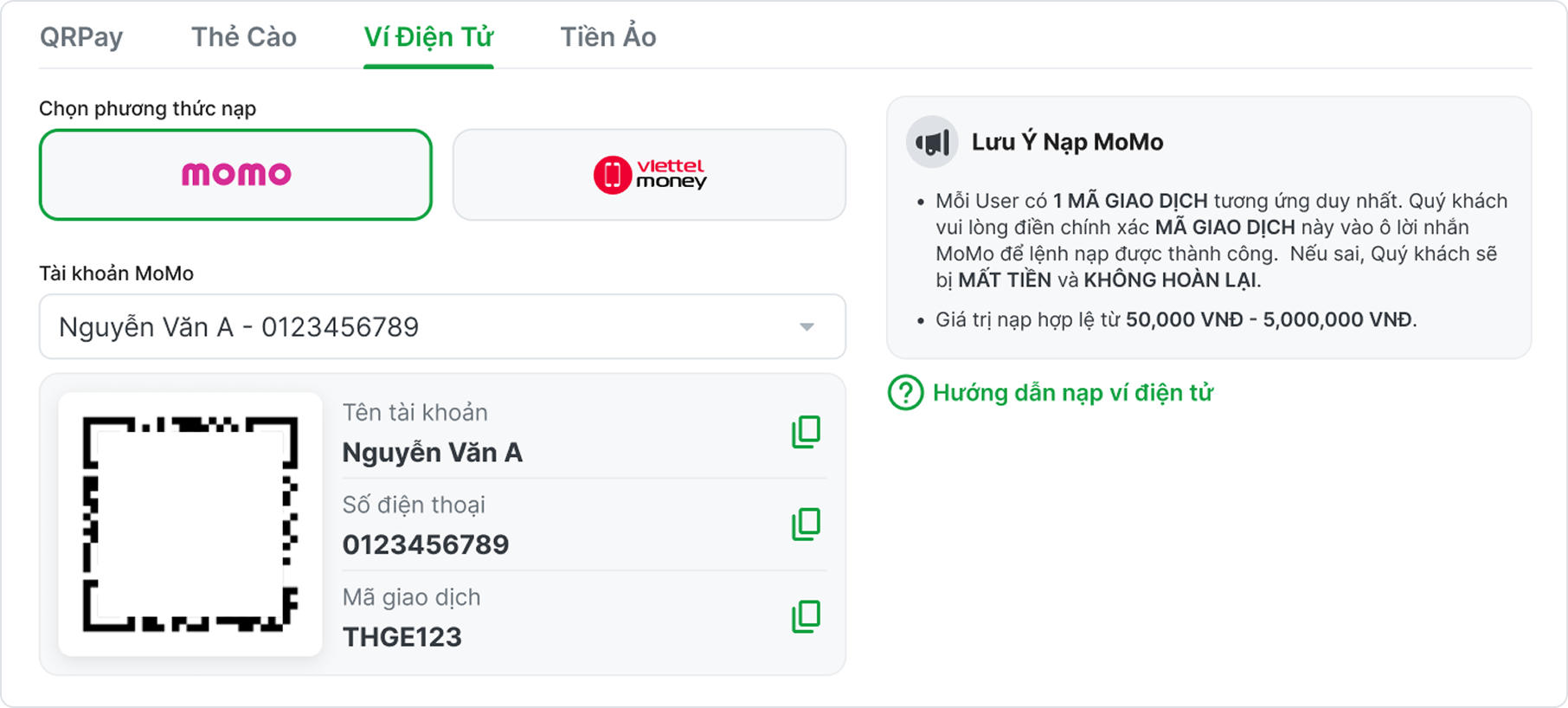Click the transaction code text THGE123
The height and width of the screenshot is (708, 1568).
[x=402, y=637]
